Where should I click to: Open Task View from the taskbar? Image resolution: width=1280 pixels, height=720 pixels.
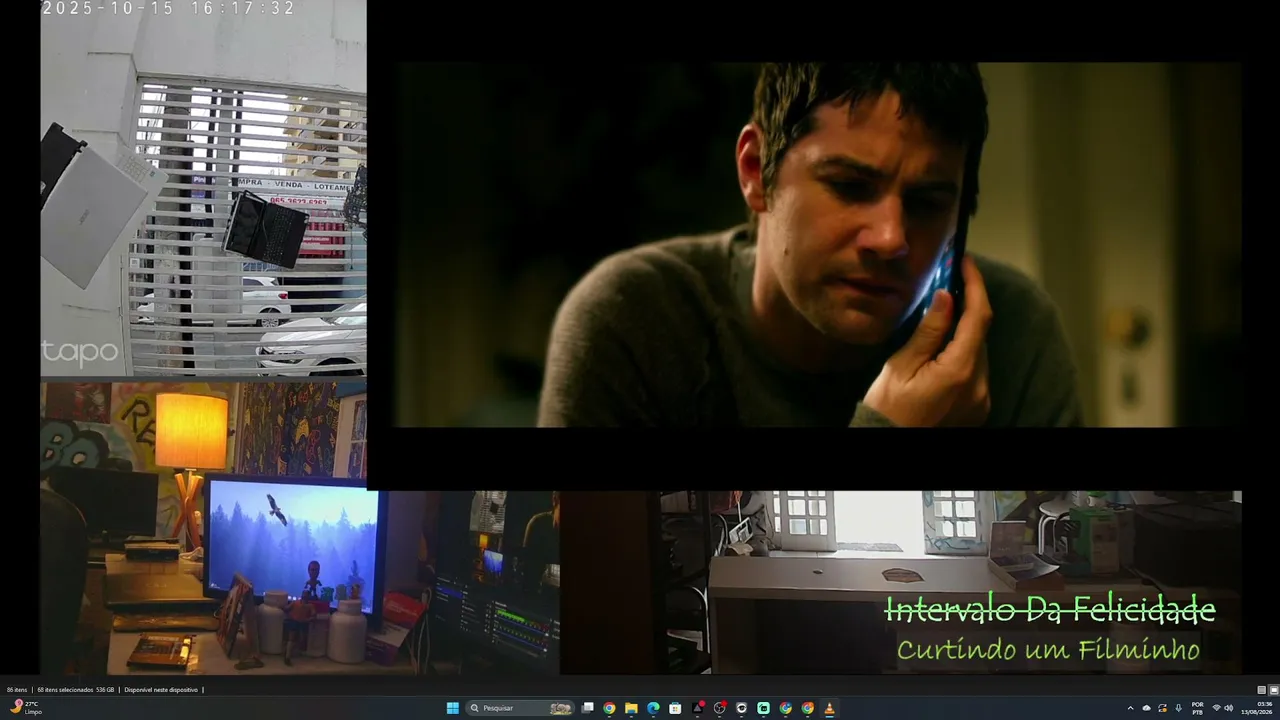pos(588,708)
